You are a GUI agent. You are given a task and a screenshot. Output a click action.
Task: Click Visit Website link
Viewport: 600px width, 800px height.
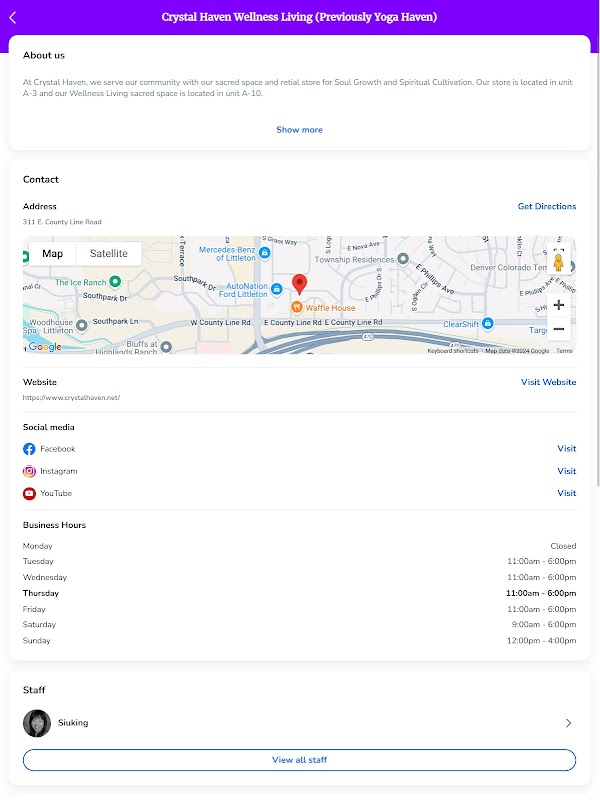point(548,382)
